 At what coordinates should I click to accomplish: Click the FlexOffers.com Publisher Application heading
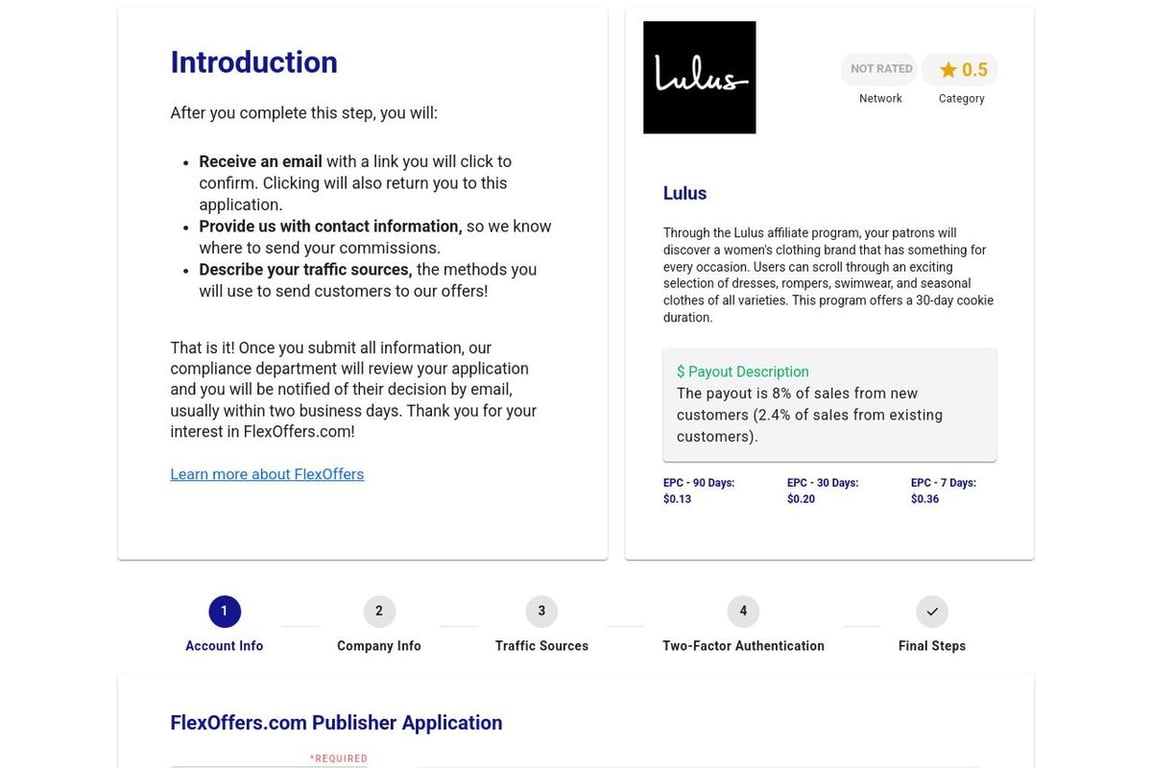click(336, 722)
